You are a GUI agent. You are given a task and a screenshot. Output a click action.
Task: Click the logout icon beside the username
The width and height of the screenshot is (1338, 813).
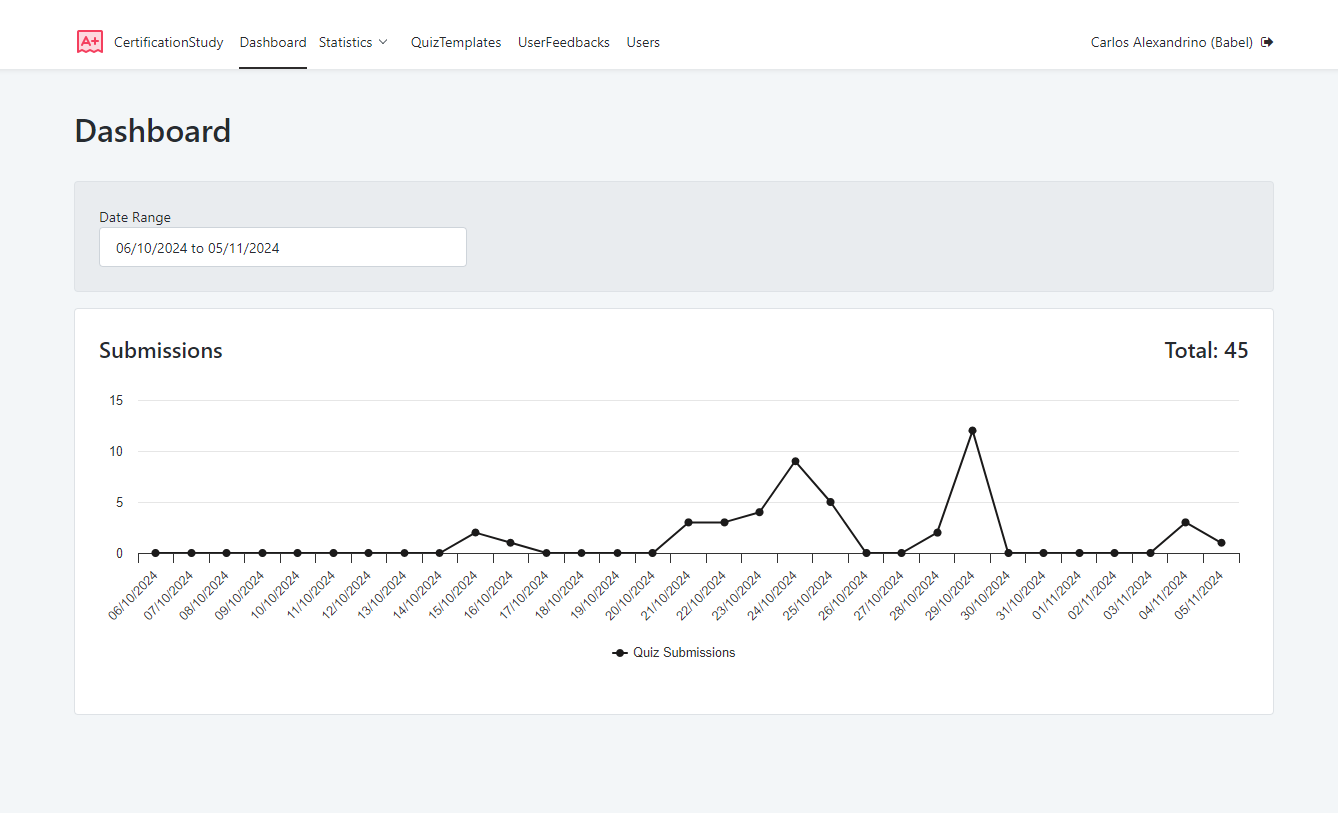(1267, 42)
